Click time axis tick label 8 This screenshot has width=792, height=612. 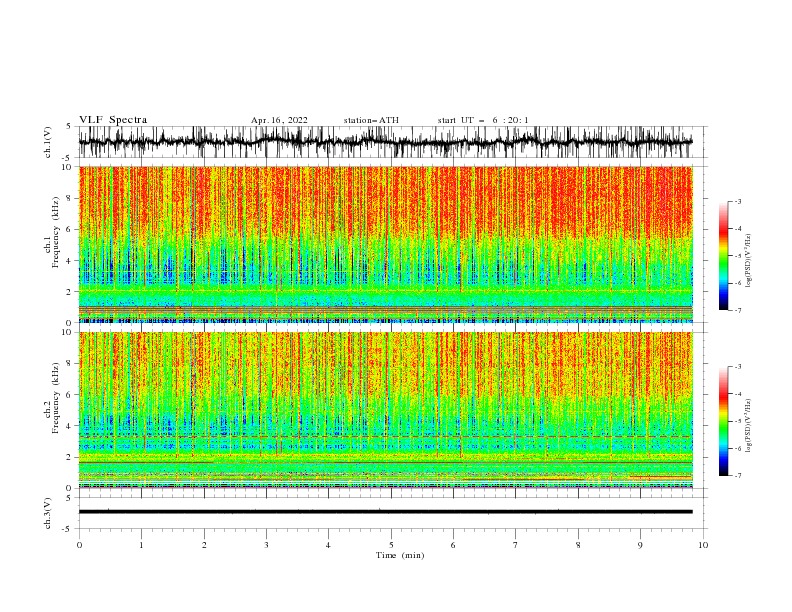pos(578,545)
